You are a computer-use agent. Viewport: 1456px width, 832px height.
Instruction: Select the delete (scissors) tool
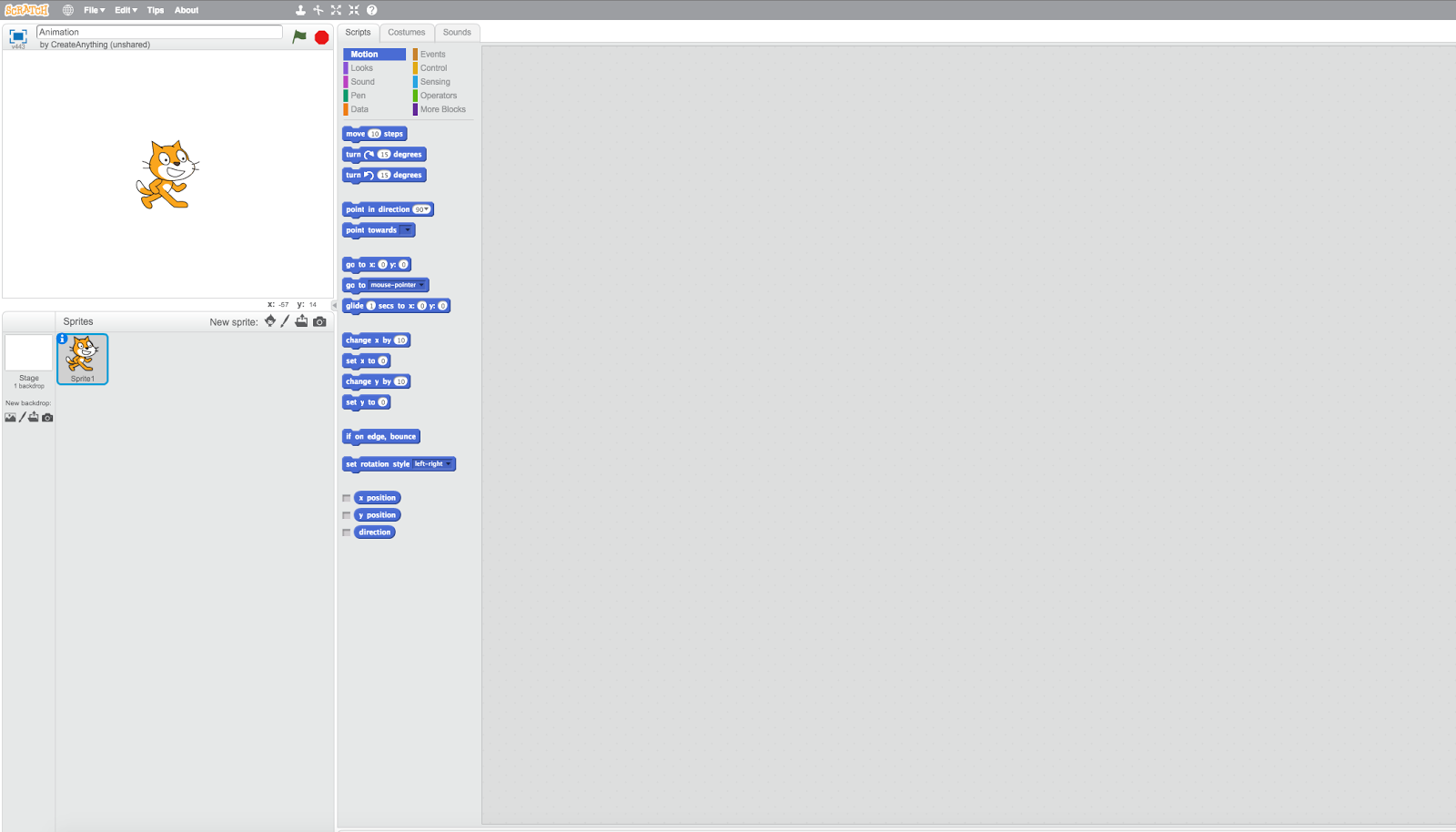point(317,10)
